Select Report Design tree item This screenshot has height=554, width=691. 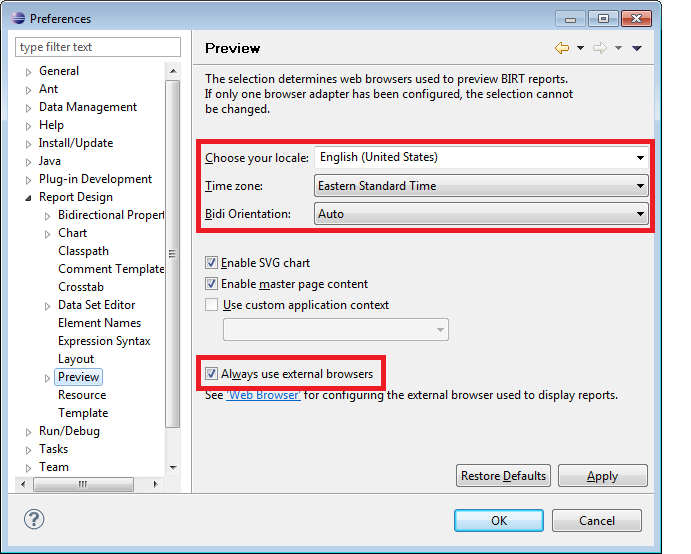pos(76,197)
